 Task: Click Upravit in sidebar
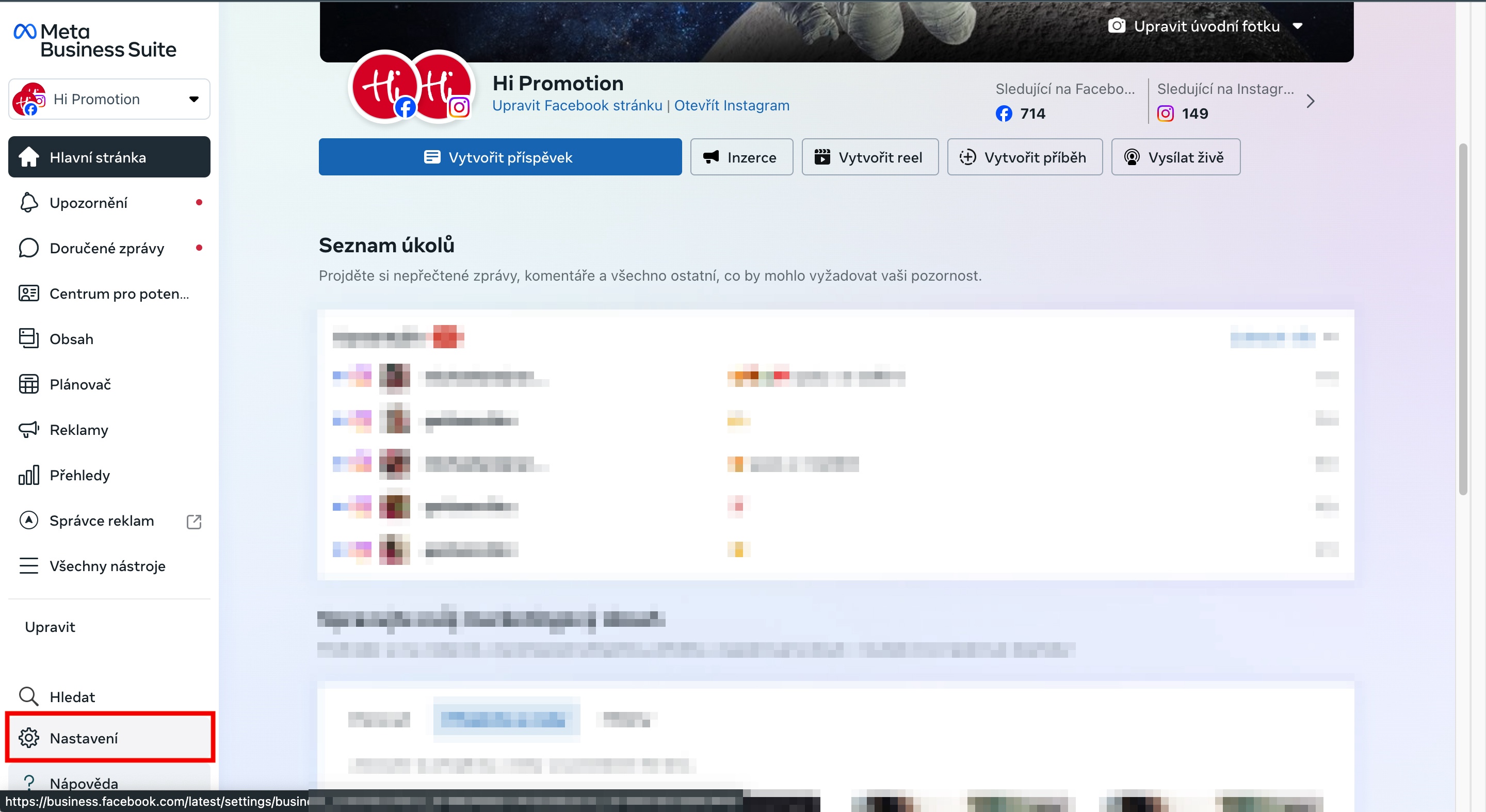[50, 627]
